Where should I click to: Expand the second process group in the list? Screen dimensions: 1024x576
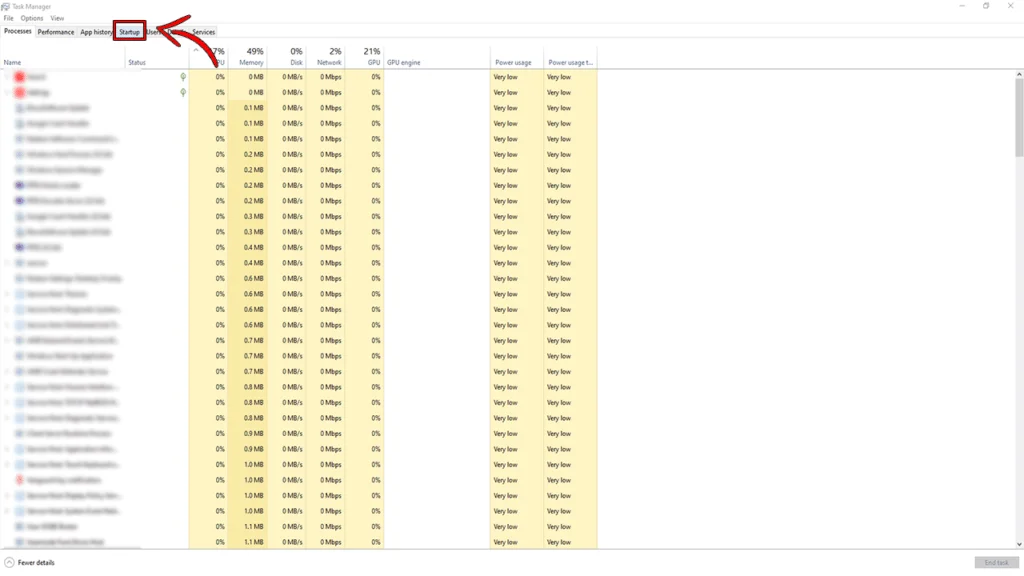8,92
